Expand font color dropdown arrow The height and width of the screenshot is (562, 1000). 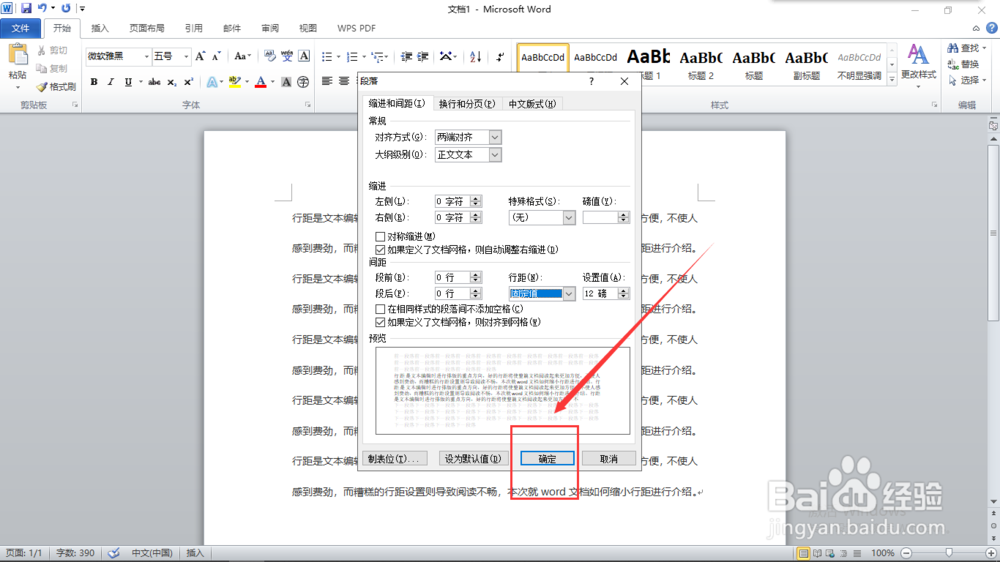pyautogui.click(x=272, y=82)
